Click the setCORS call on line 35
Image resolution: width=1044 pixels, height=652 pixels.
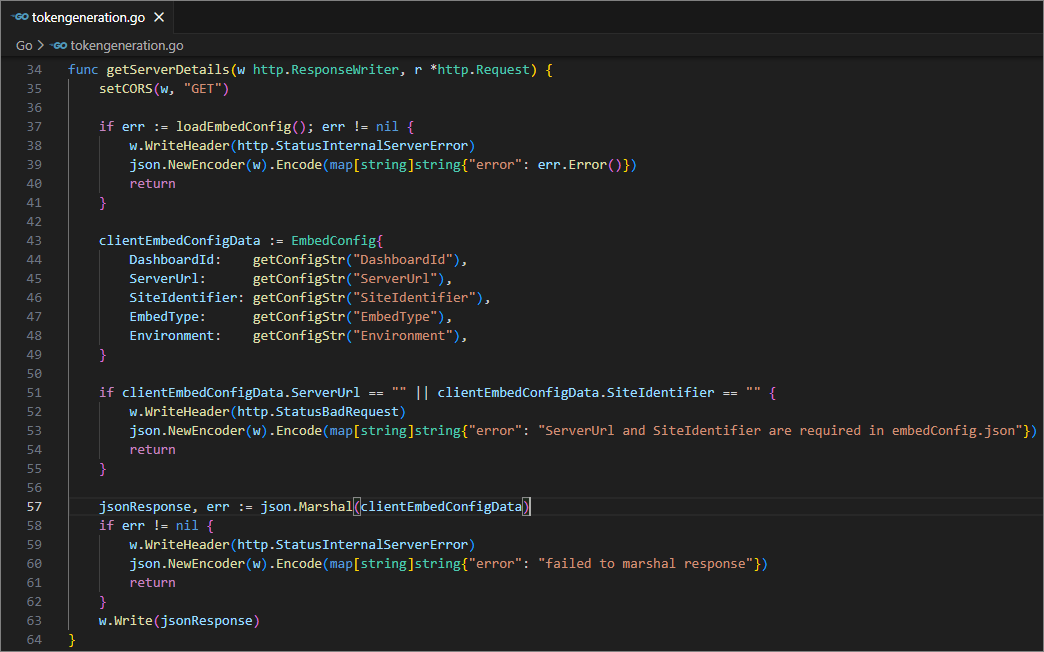[125, 88]
